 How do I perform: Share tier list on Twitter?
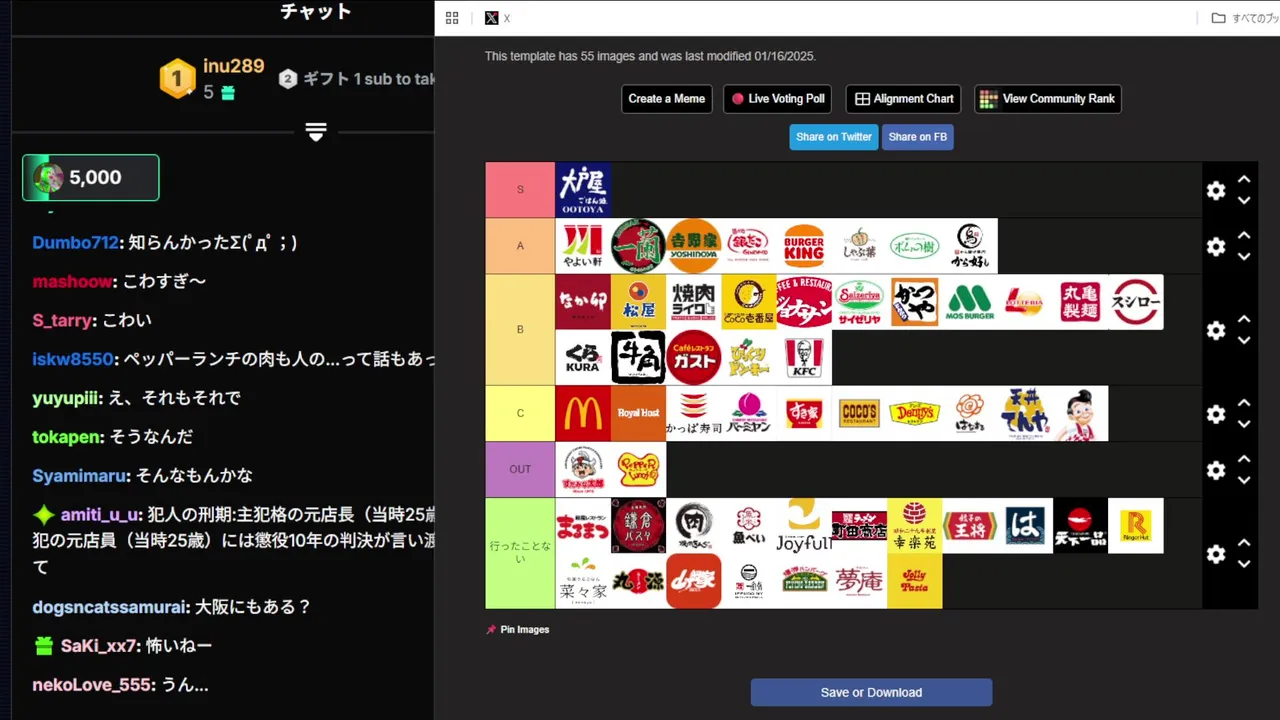[834, 137]
